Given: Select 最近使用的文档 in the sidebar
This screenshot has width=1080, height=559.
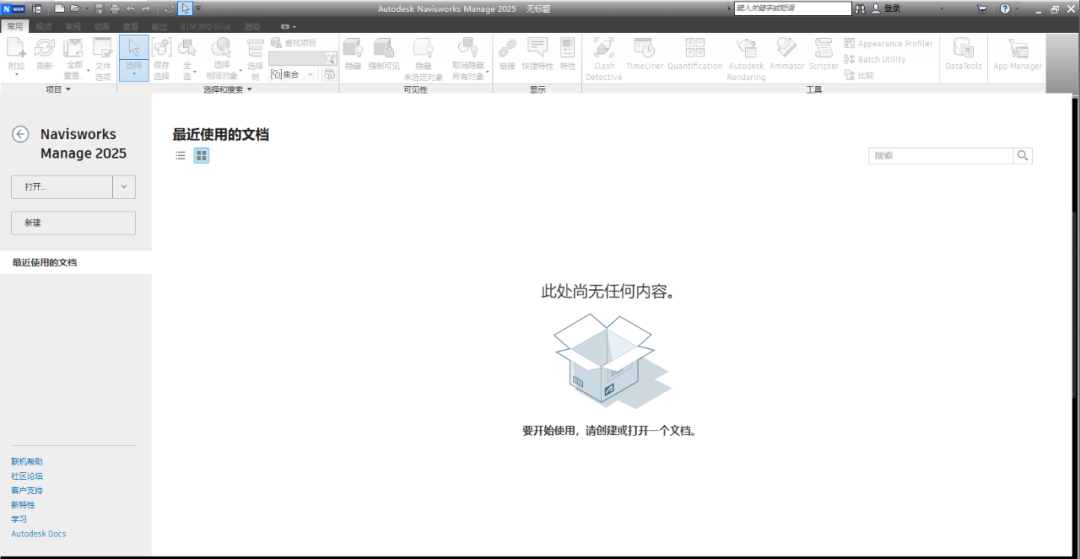Looking at the screenshot, I should [45, 263].
